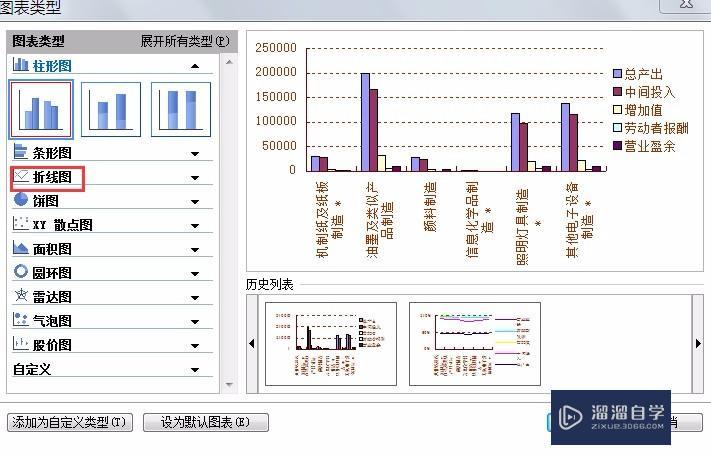Viewport: 711px width, 457px height.
Task: Click the stock chart (股价图) icon
Action: tap(21, 343)
